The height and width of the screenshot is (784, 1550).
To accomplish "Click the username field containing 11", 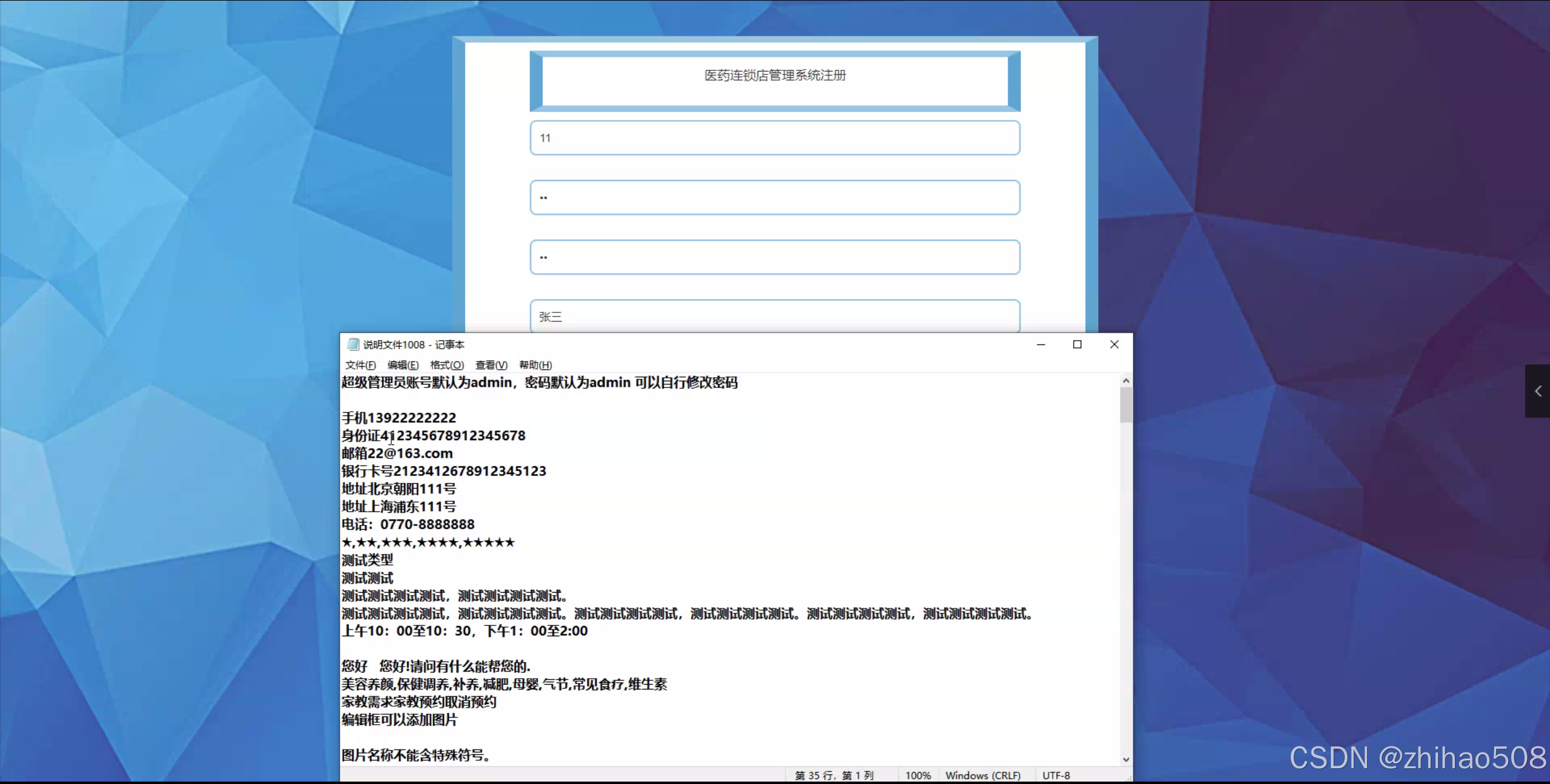I will click(775, 138).
